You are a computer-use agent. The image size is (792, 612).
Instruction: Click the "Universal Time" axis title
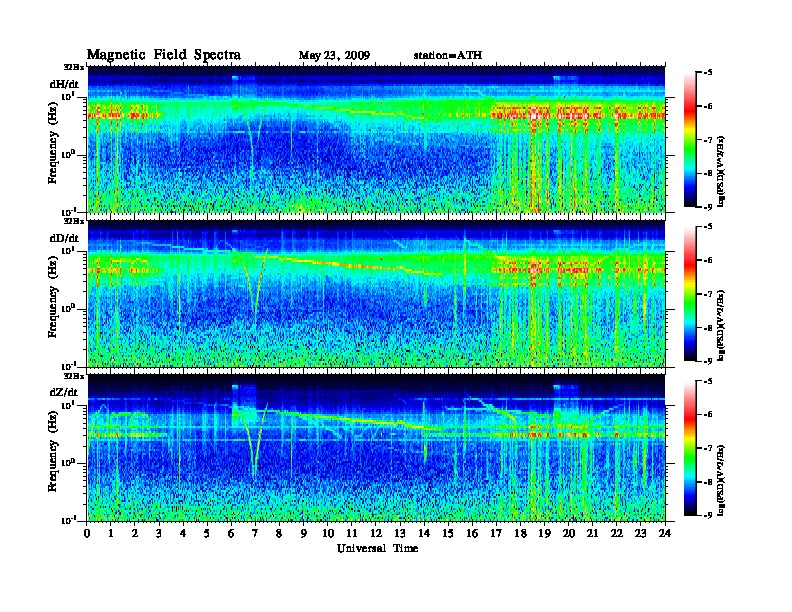(377, 548)
